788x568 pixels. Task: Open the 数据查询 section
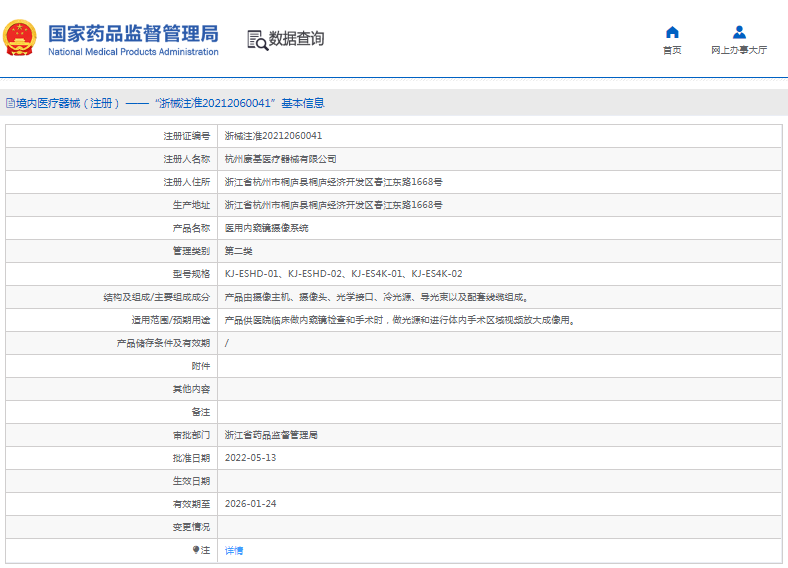click(x=296, y=39)
